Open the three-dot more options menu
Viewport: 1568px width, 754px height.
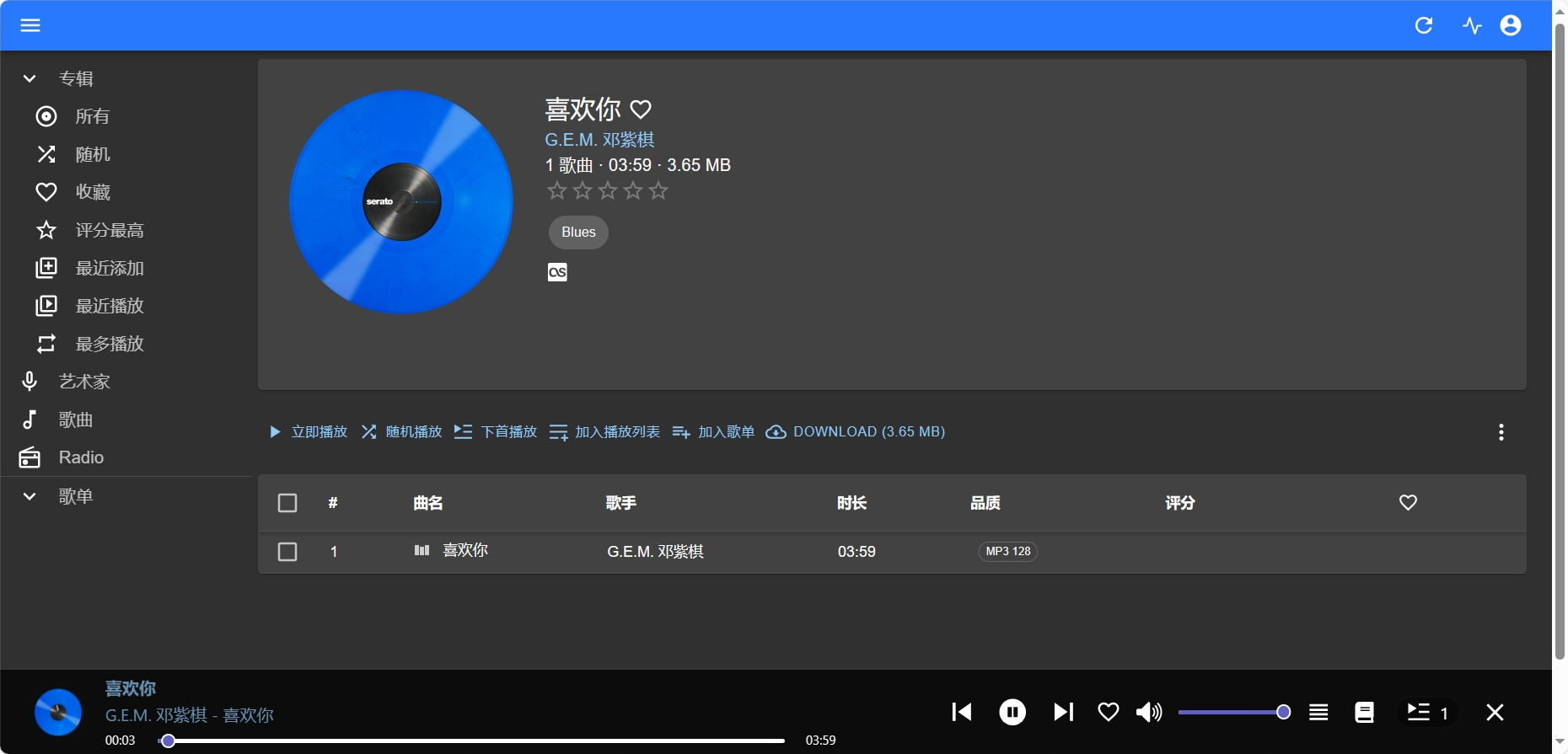click(1501, 432)
